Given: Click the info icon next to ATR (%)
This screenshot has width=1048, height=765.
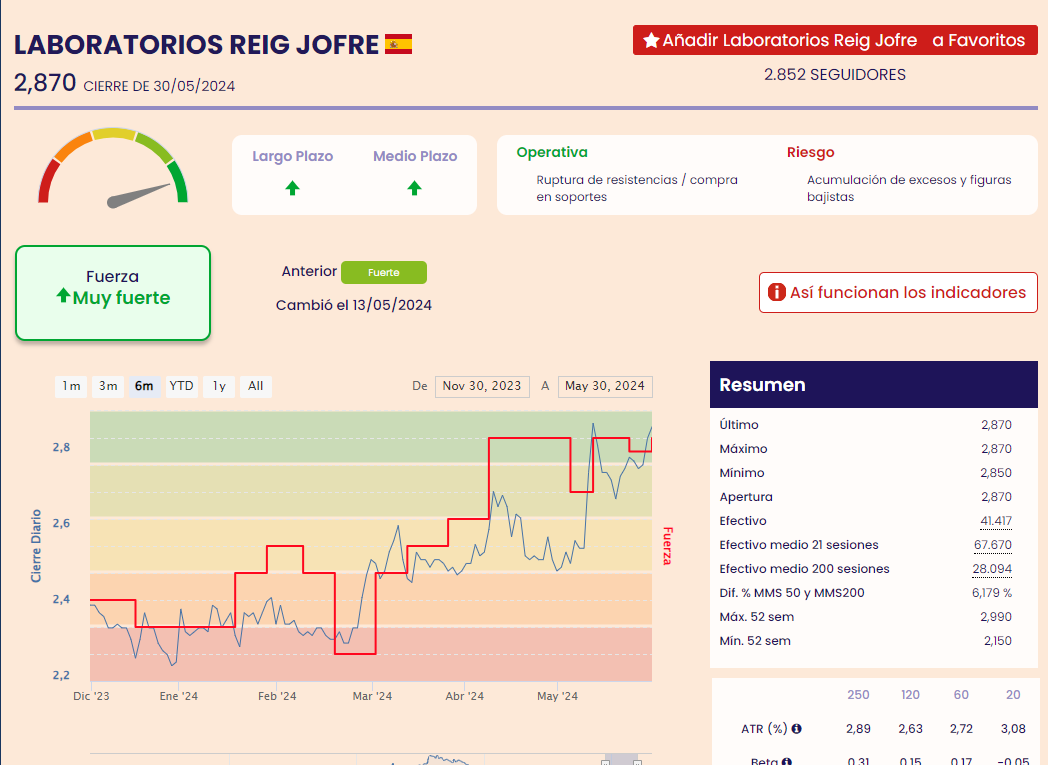Looking at the screenshot, I should (x=797, y=728).
